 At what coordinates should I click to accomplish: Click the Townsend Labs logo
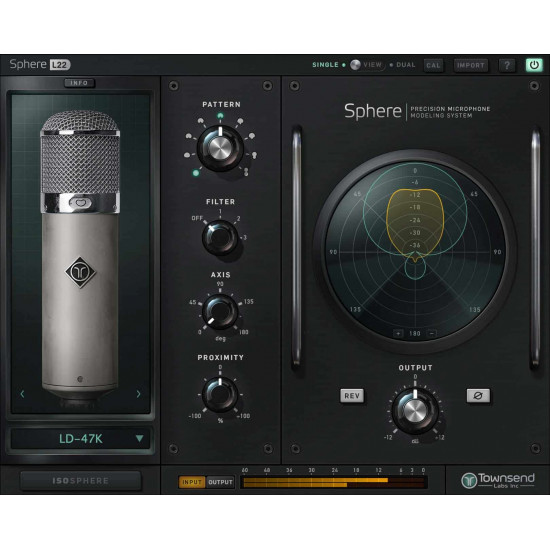[498, 480]
